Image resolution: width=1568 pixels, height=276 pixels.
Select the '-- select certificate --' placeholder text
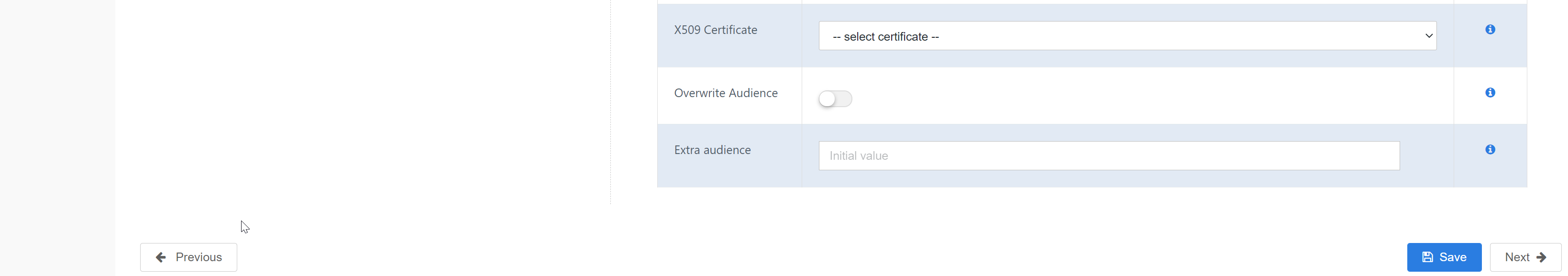click(885, 36)
